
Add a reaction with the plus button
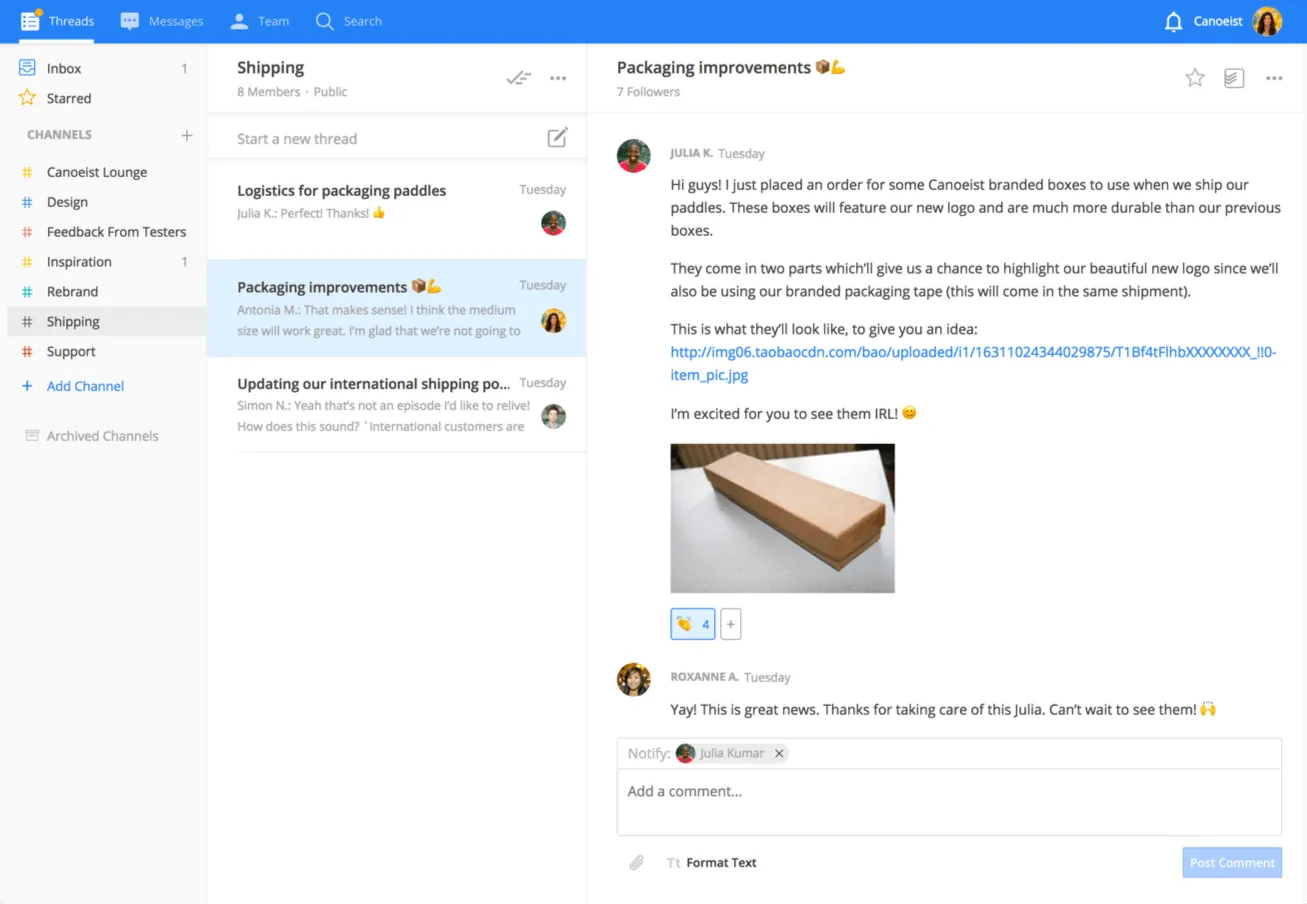click(x=730, y=624)
